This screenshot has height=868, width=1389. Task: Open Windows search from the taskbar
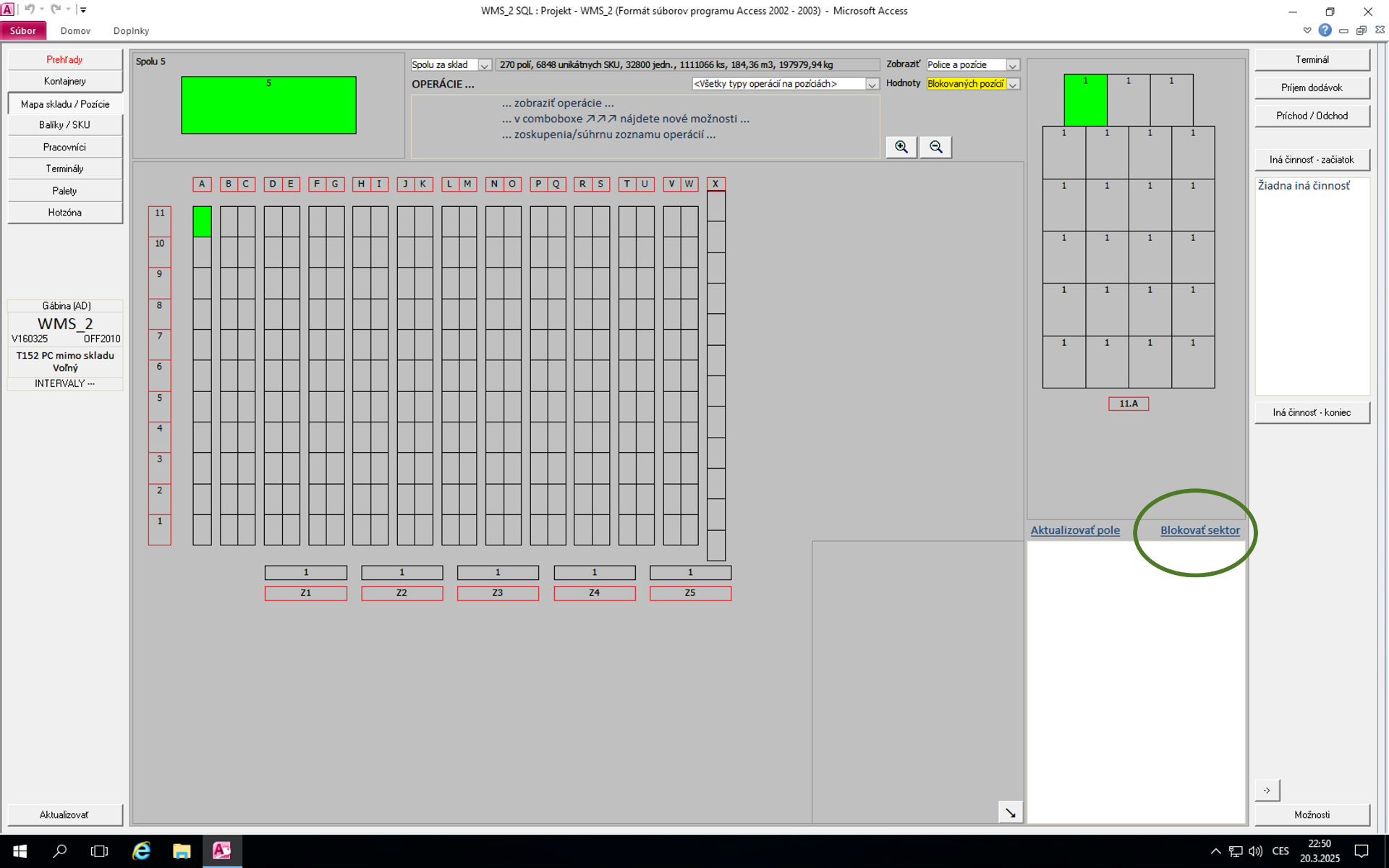(60, 851)
